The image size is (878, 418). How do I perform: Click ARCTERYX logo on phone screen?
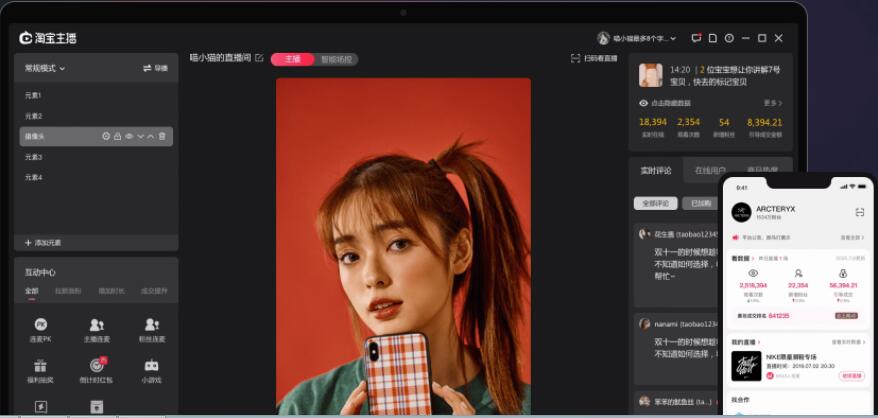[741, 212]
